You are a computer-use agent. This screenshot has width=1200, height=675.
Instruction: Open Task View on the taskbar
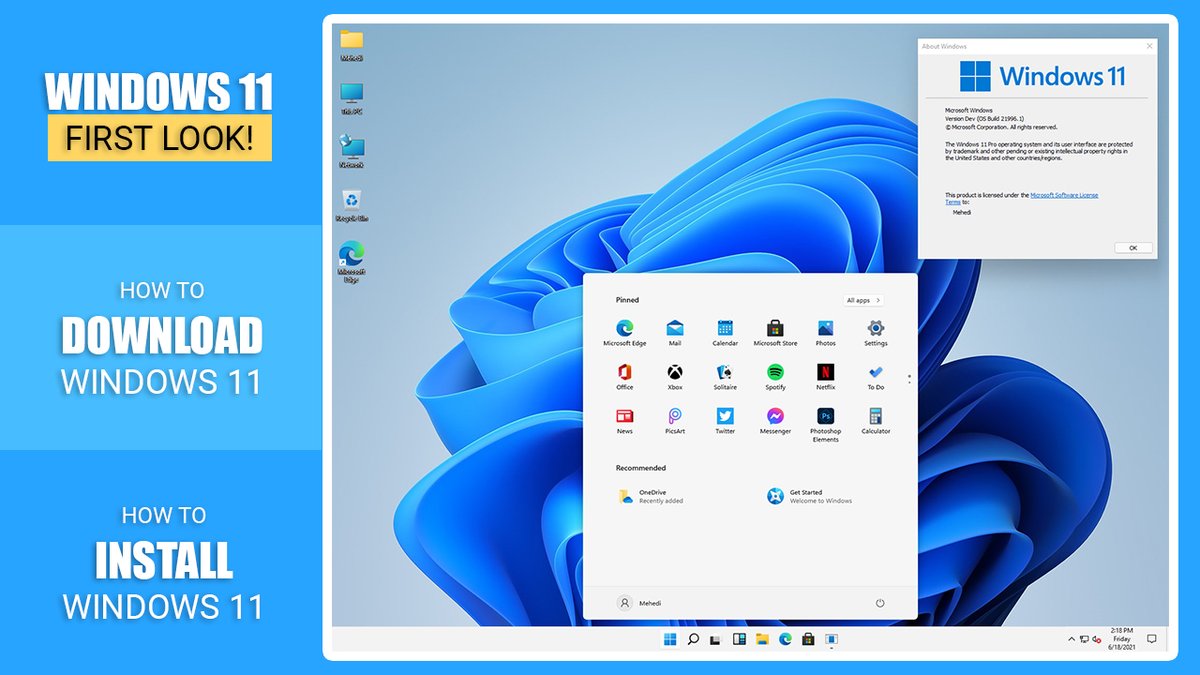pyautogui.click(x=716, y=639)
